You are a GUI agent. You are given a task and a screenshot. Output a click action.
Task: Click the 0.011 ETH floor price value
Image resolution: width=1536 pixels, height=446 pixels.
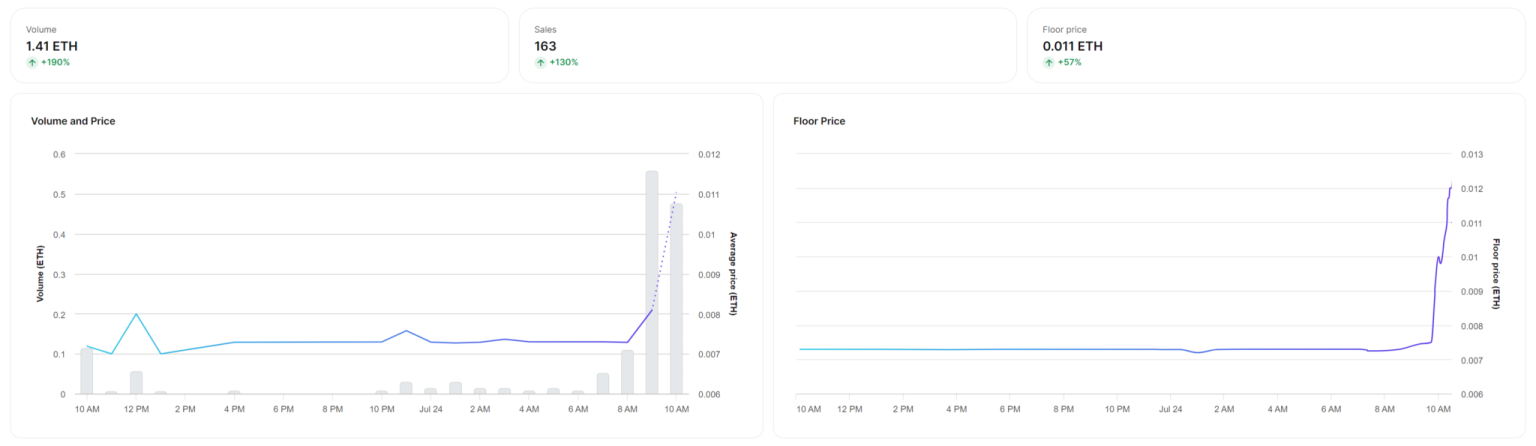click(x=1072, y=46)
